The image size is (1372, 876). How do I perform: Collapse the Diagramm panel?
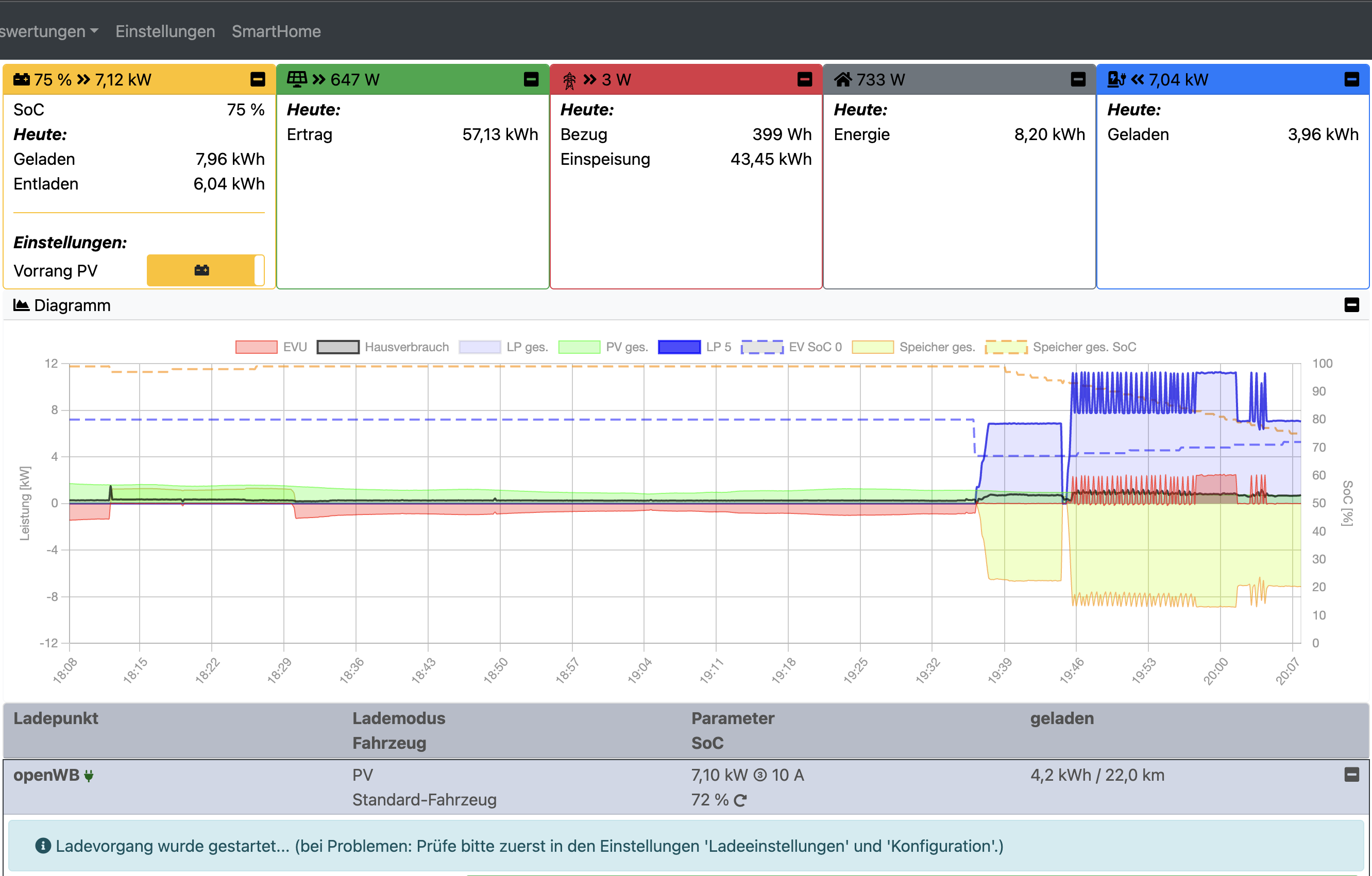tap(1351, 305)
